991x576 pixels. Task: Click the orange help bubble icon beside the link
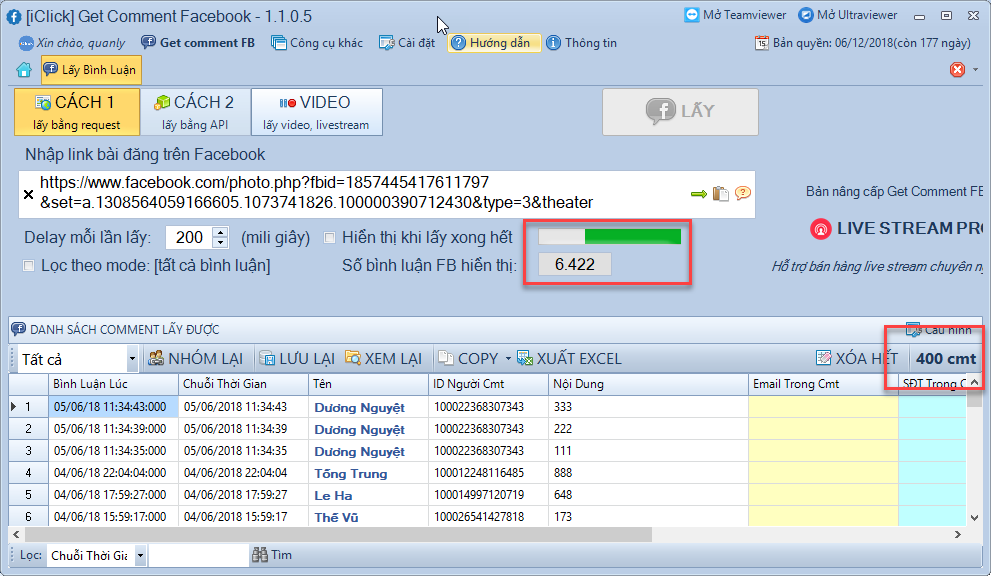(x=743, y=193)
